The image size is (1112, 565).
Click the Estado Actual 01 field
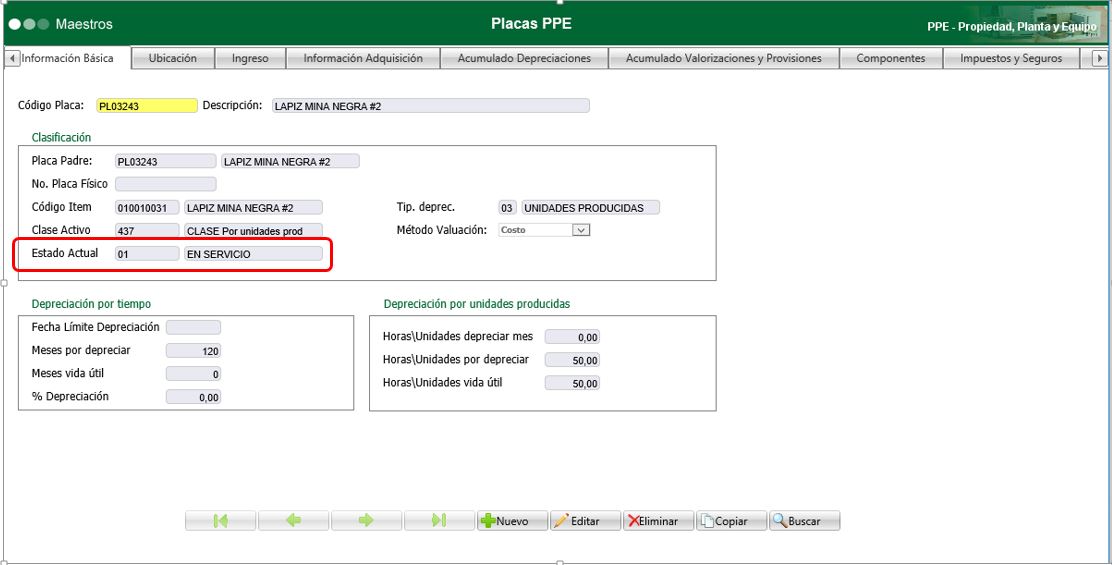(147, 253)
